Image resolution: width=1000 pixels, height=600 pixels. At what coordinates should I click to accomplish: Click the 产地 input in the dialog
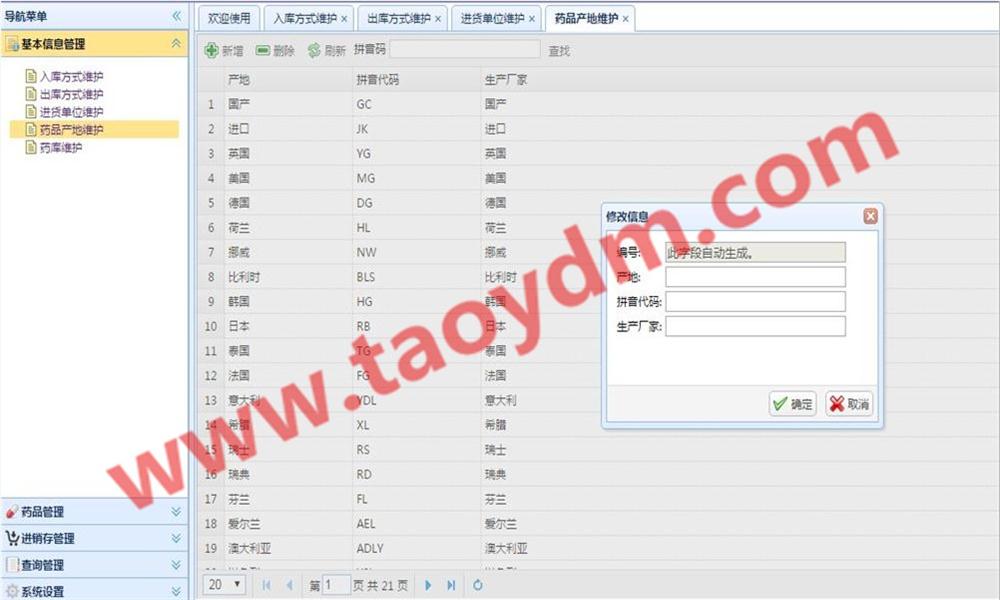755,277
